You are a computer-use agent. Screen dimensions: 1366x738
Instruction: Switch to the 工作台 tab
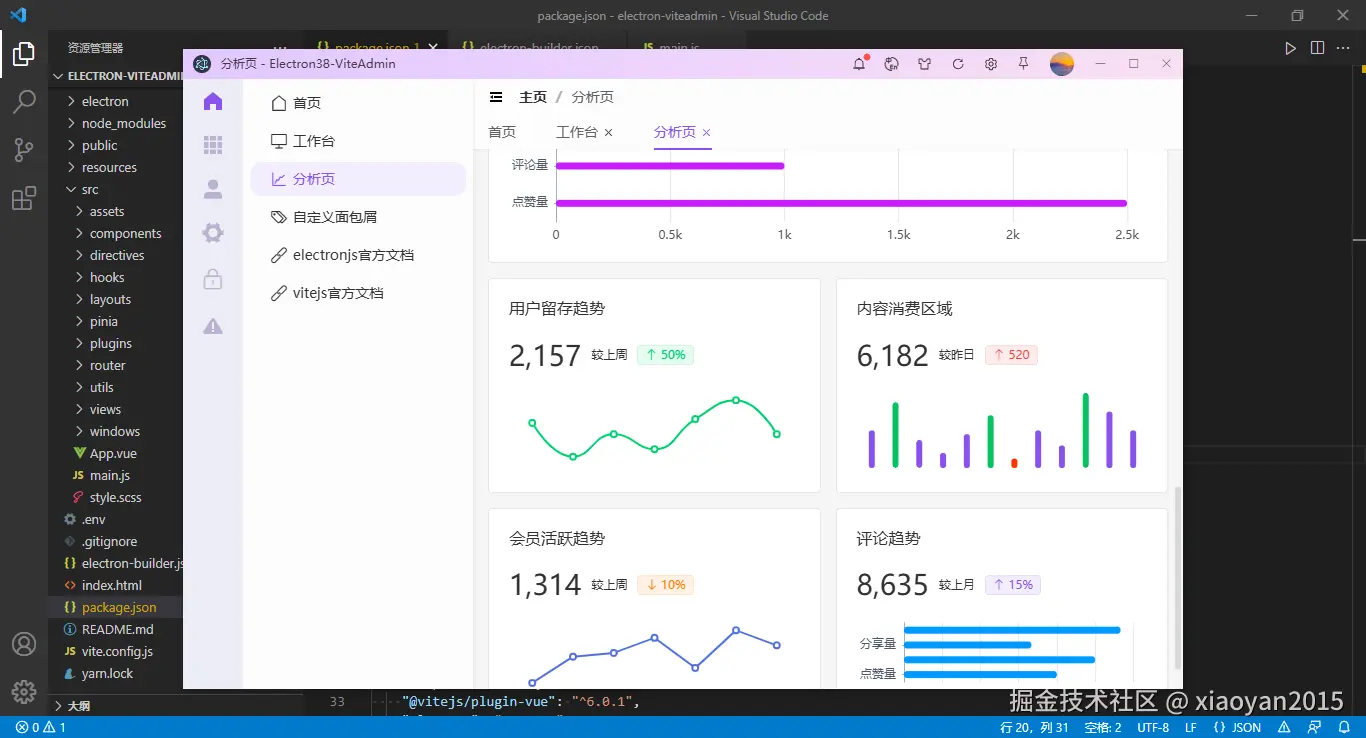[578, 131]
